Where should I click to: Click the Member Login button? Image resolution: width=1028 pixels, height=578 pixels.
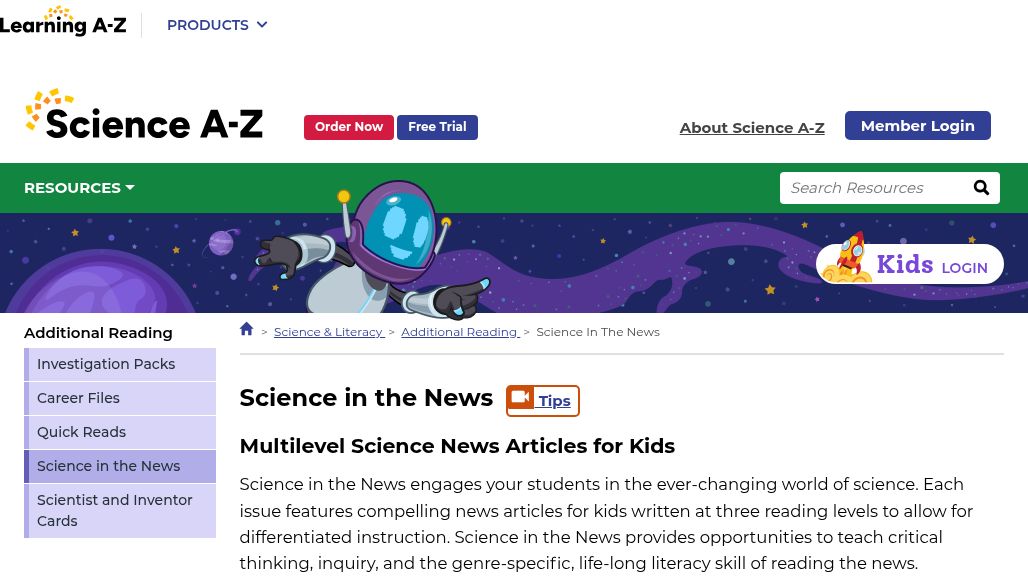coord(917,126)
